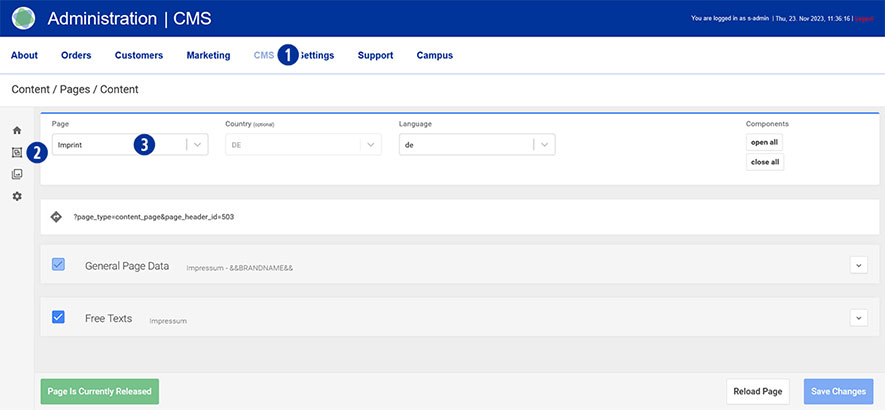Open the Page dropdown showing Imprint
The image size is (885, 410).
(x=198, y=145)
